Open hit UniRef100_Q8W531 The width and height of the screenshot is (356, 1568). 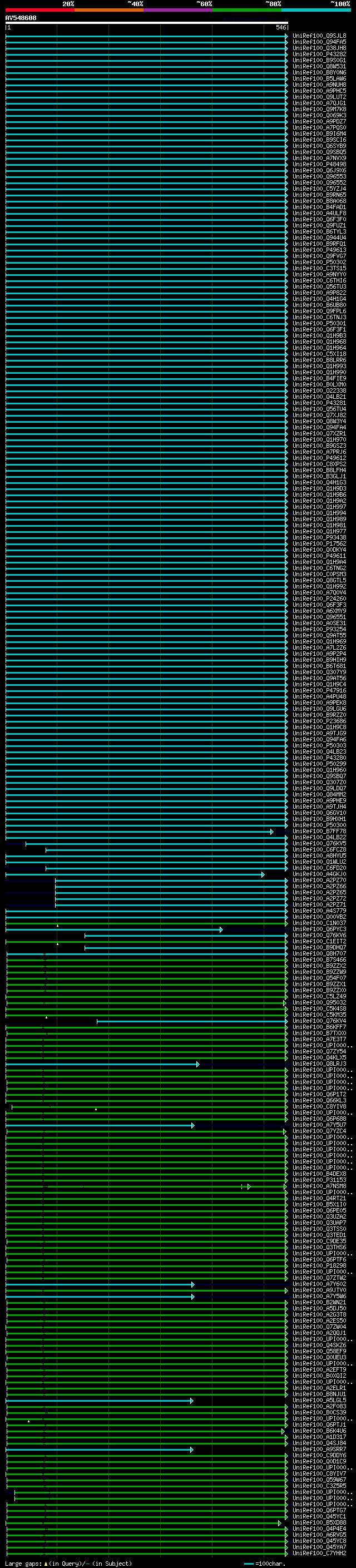pos(319,66)
